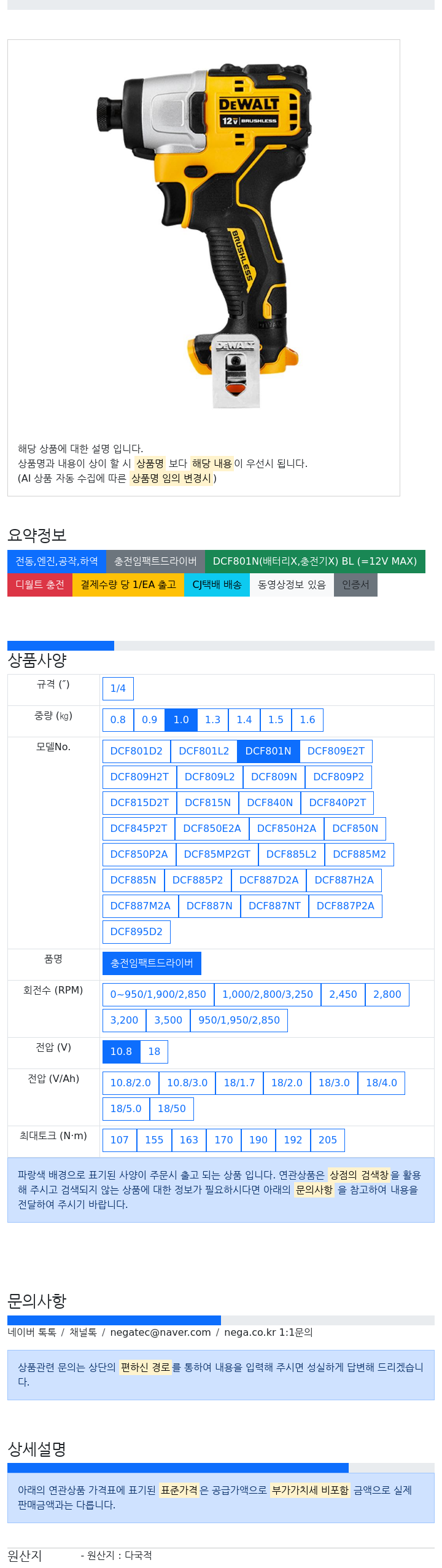The height and width of the screenshot is (1568, 442).
Task: Click the blue 충전임팩트드라이버 product name option
Action: (152, 963)
